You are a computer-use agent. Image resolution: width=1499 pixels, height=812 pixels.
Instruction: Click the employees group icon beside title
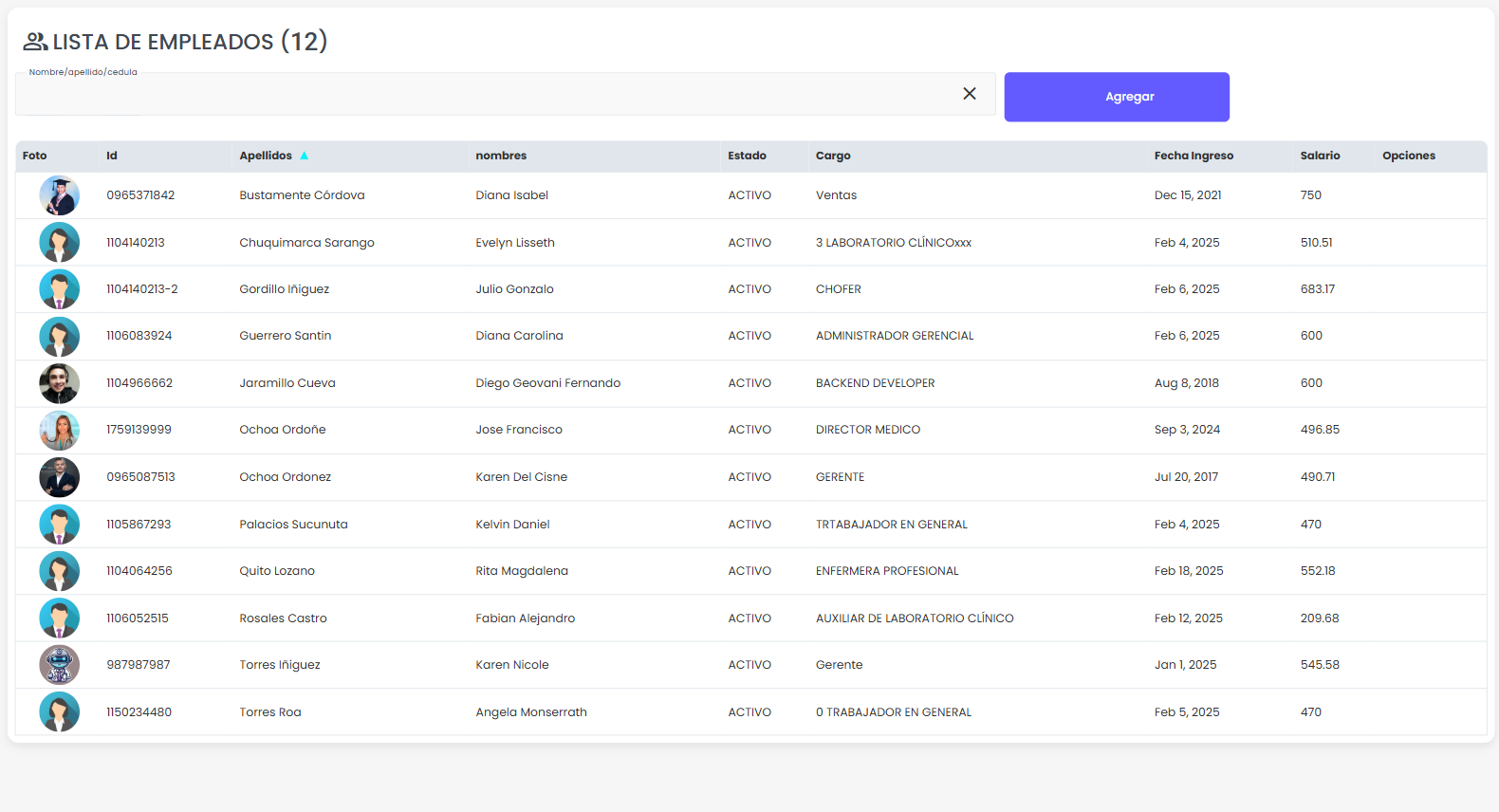[35, 42]
